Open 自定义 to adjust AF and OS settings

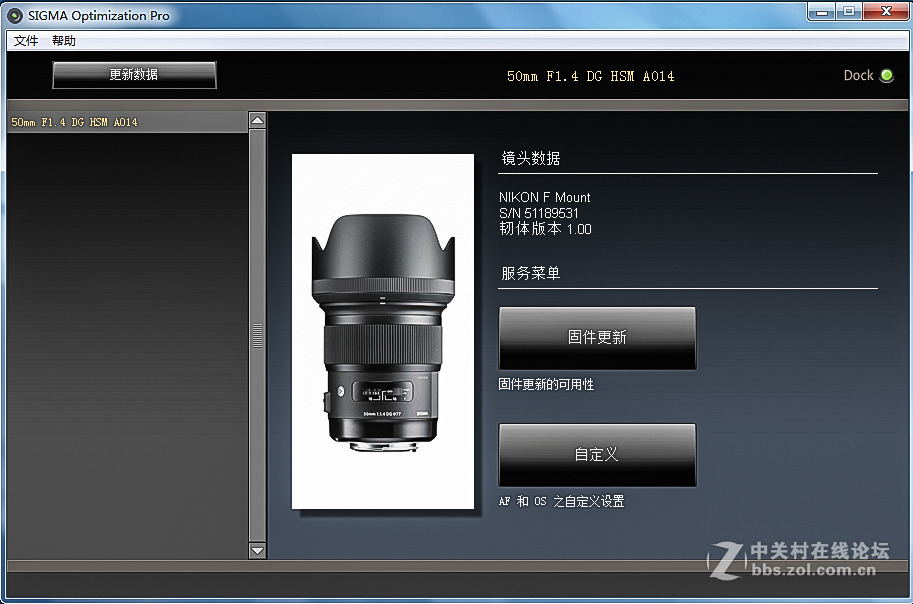(597, 454)
